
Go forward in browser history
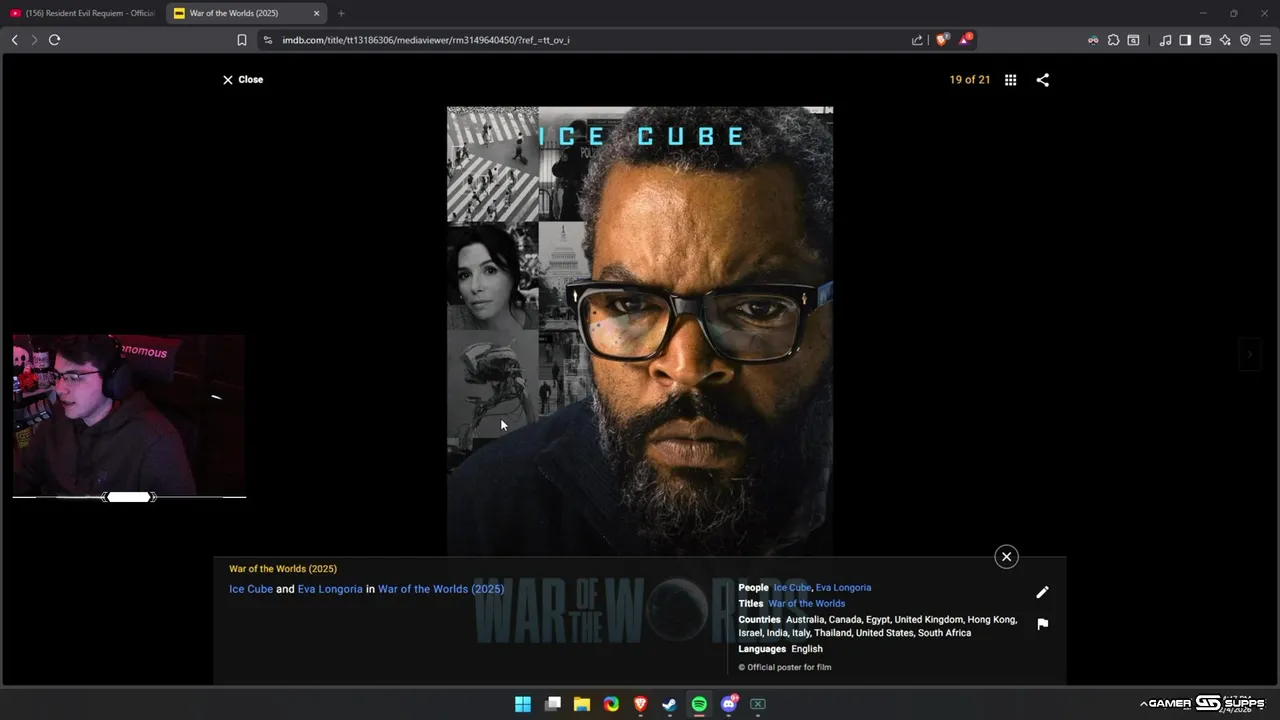click(34, 40)
